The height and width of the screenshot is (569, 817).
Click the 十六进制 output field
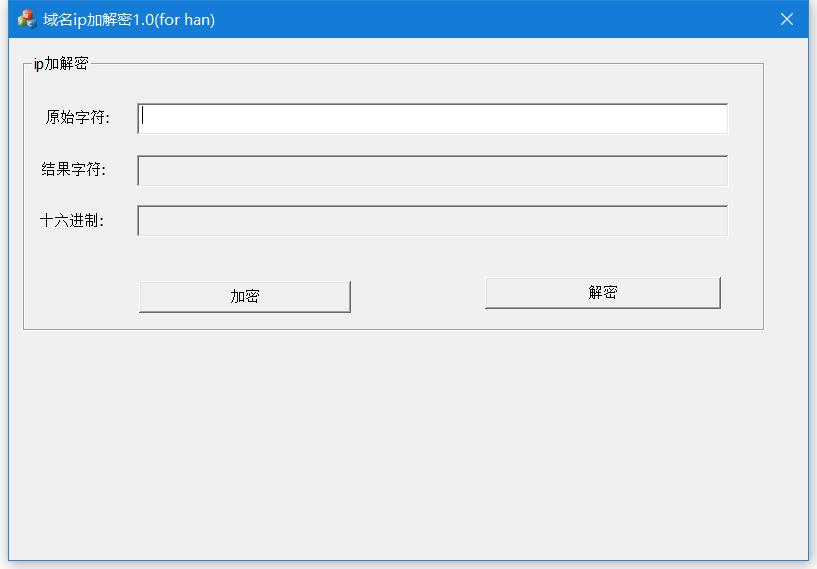pyautogui.click(x=432, y=221)
